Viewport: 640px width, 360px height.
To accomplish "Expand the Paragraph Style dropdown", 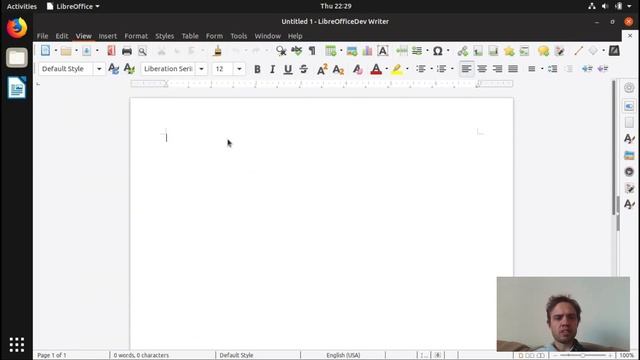I will [99, 69].
